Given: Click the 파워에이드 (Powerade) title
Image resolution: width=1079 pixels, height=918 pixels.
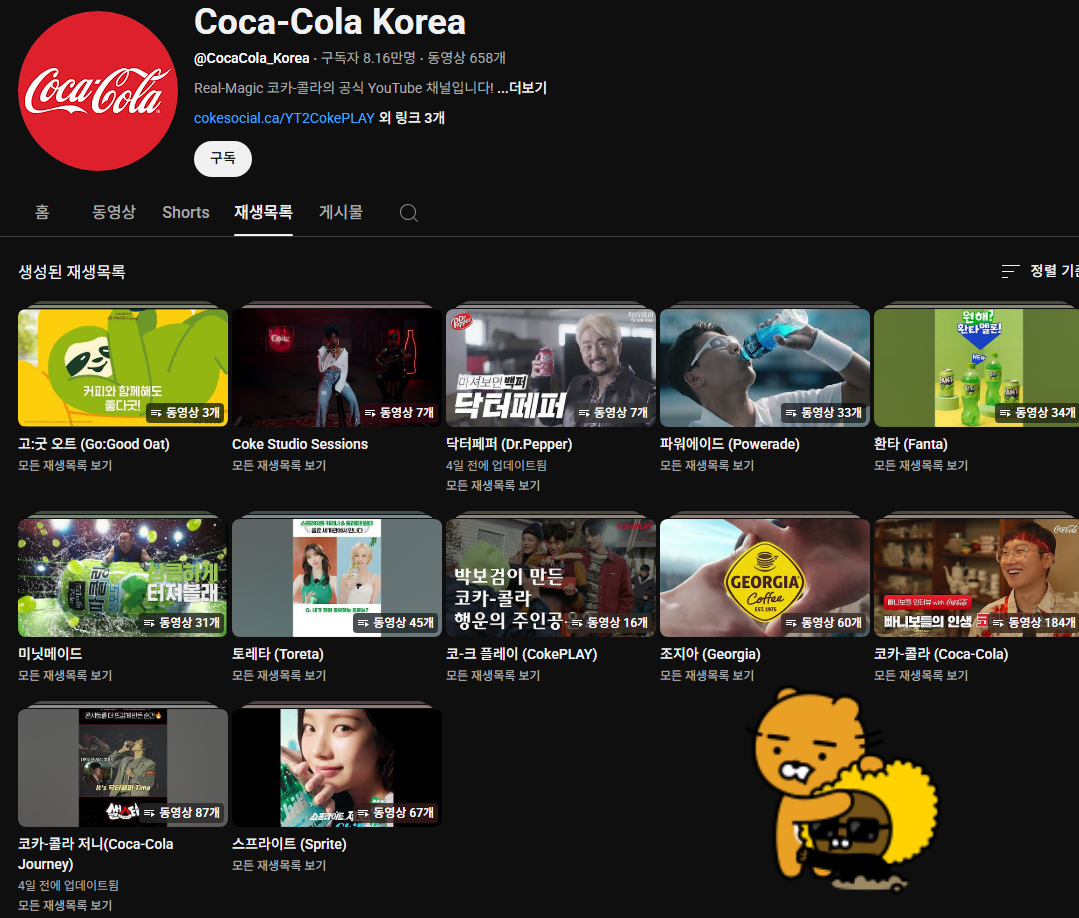Looking at the screenshot, I should click(x=729, y=444).
